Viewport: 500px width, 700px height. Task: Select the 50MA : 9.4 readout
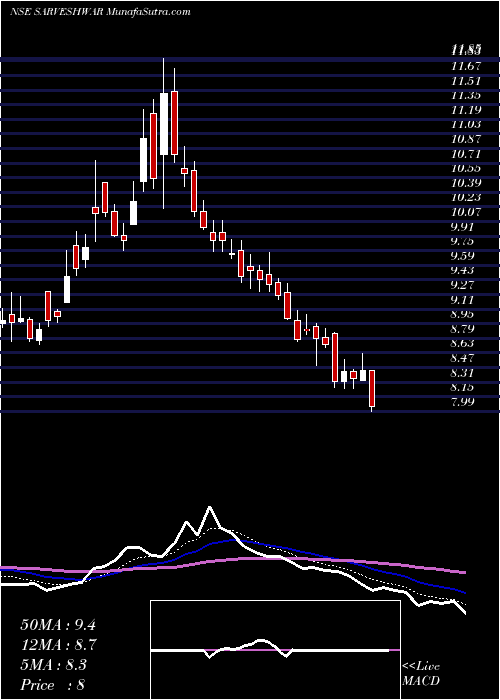(x=58, y=625)
